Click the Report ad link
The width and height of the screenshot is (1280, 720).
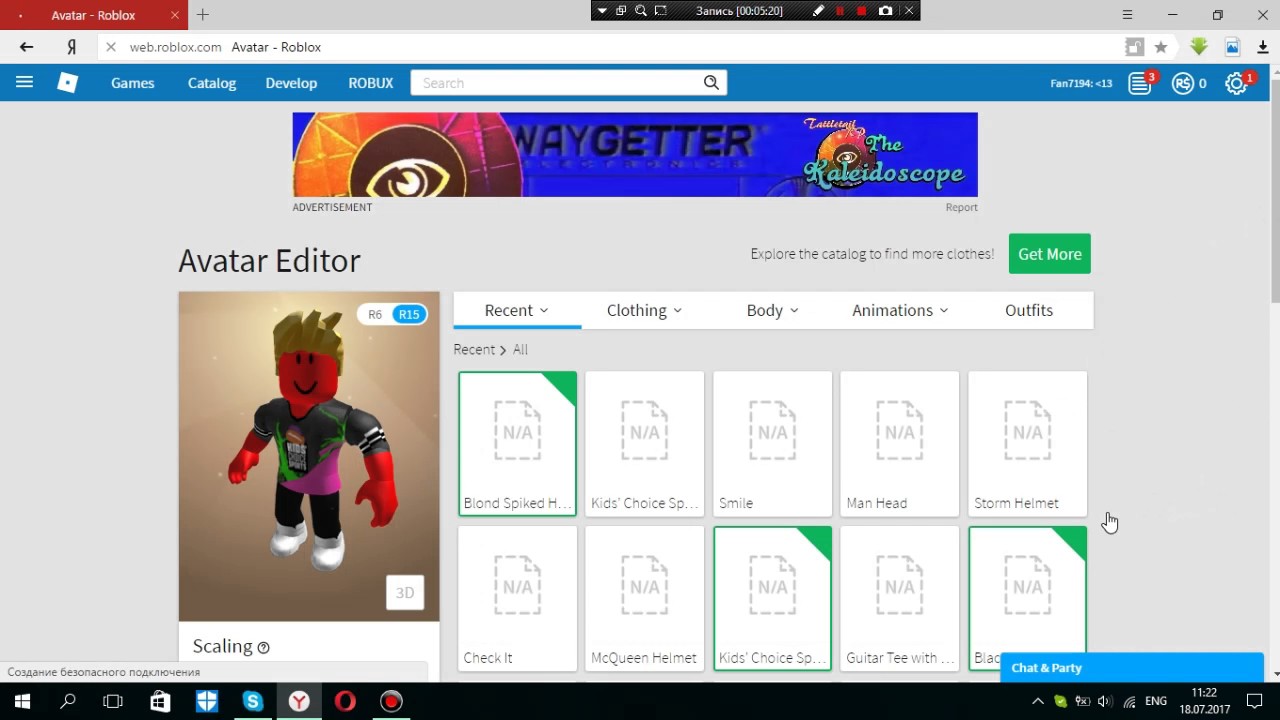pos(961,207)
